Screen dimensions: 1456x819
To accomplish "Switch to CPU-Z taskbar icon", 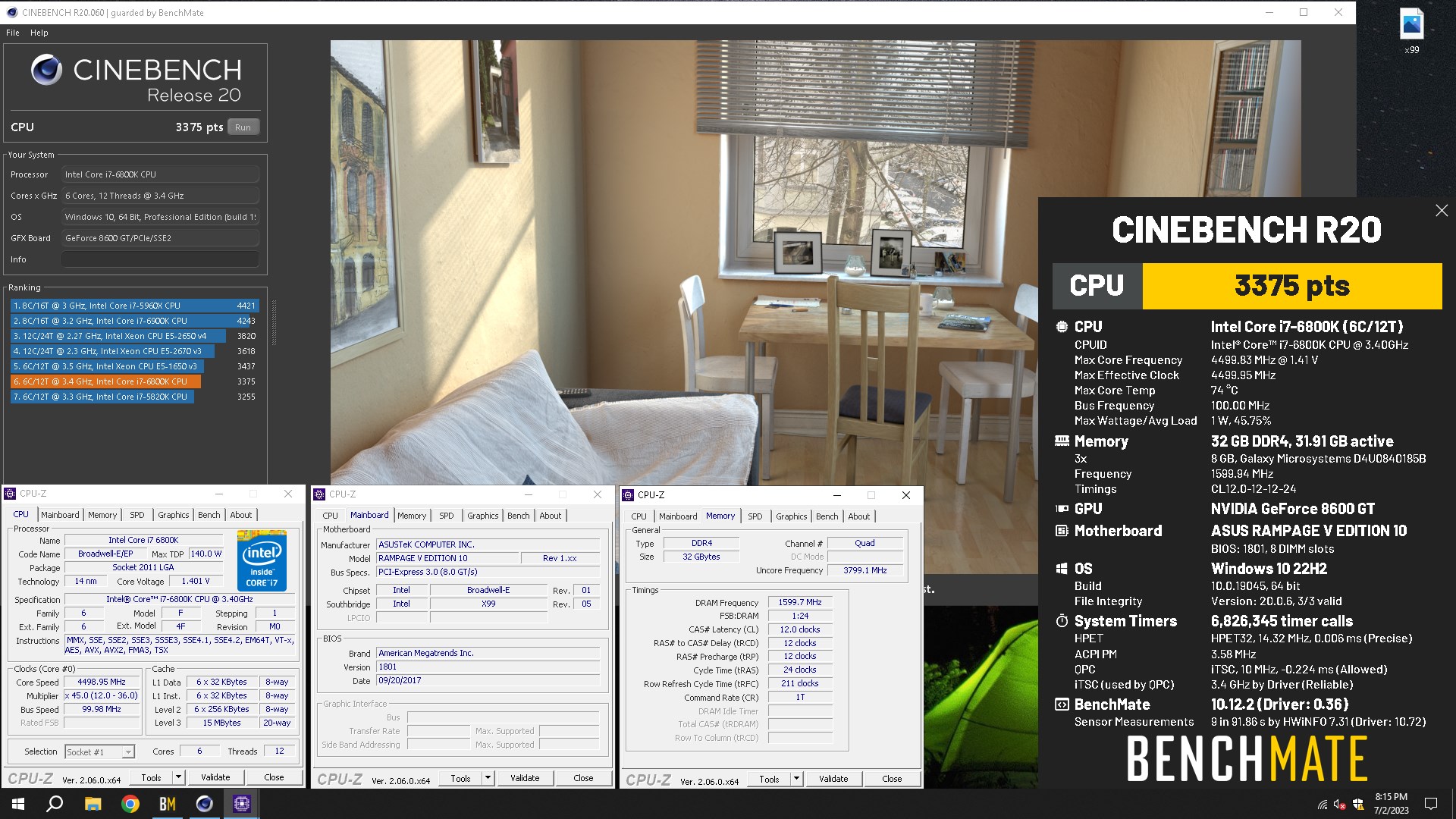I will [x=242, y=804].
